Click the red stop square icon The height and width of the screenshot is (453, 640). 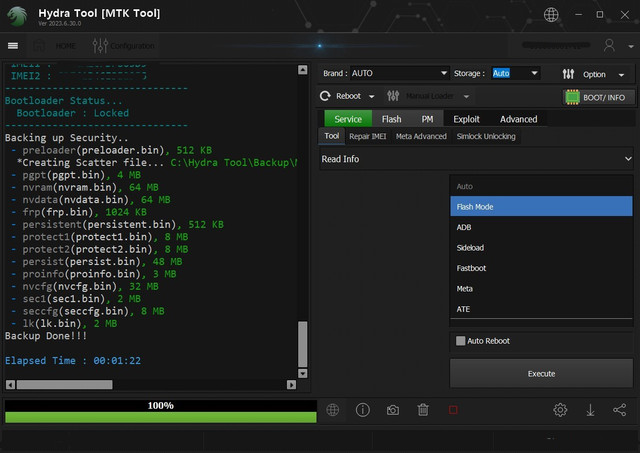coord(453,409)
